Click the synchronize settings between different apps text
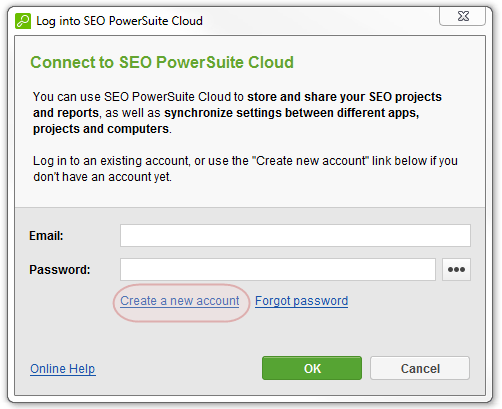This screenshot has width=502, height=409. 291,113
